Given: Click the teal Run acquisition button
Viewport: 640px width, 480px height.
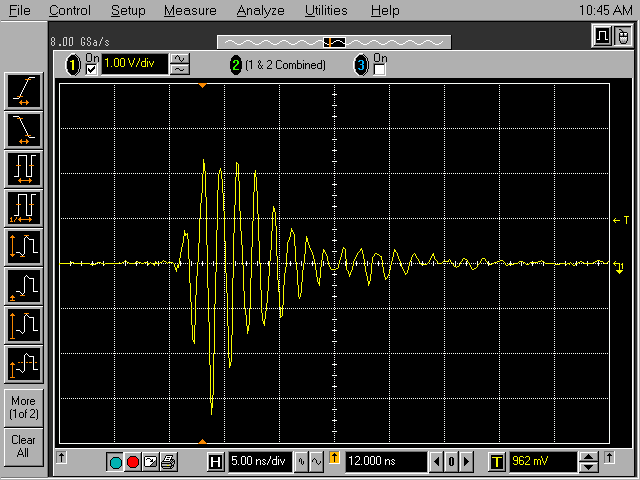Looking at the screenshot, I should coord(116,462).
